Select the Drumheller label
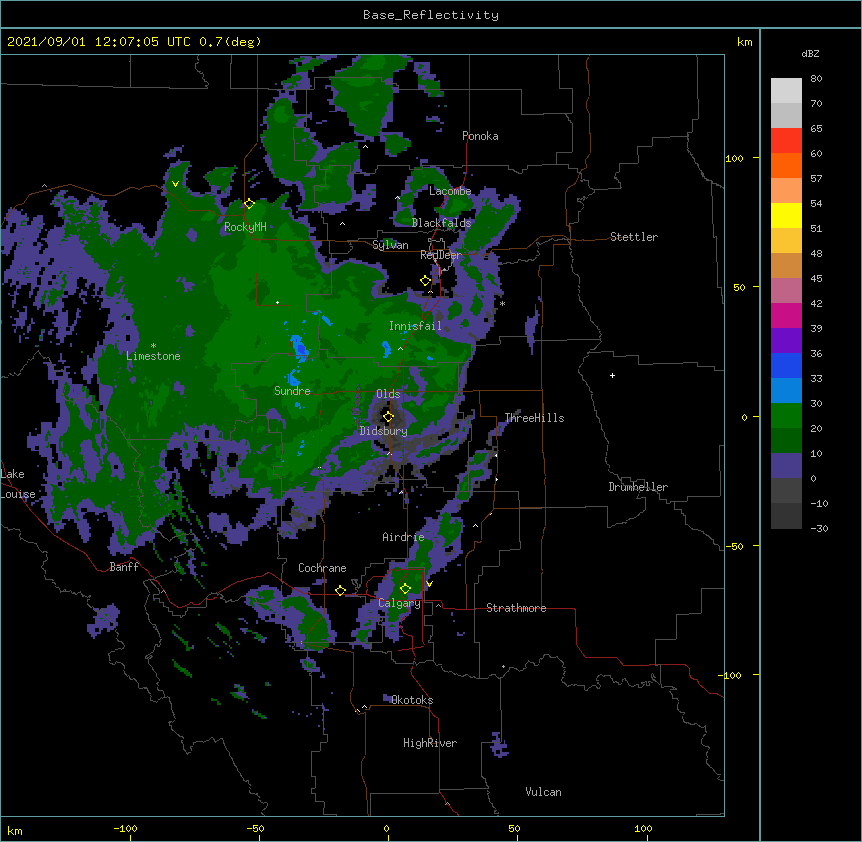Viewport: 862px width, 842px height. point(638,487)
